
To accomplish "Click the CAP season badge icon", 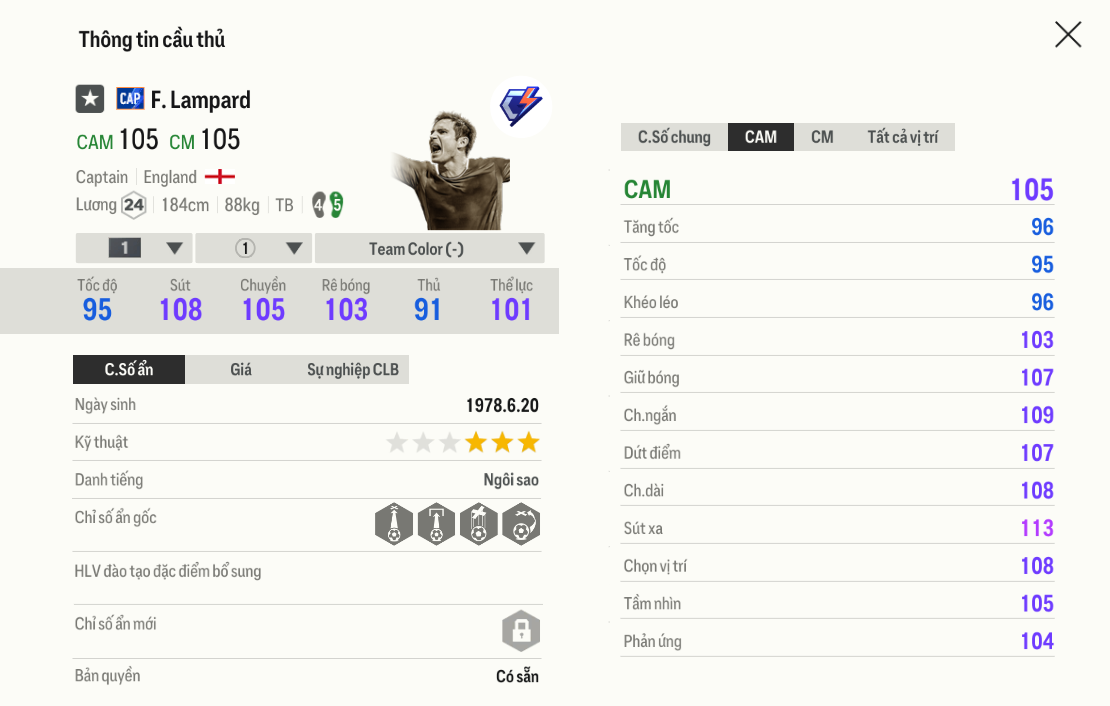I will pyautogui.click(x=130, y=98).
